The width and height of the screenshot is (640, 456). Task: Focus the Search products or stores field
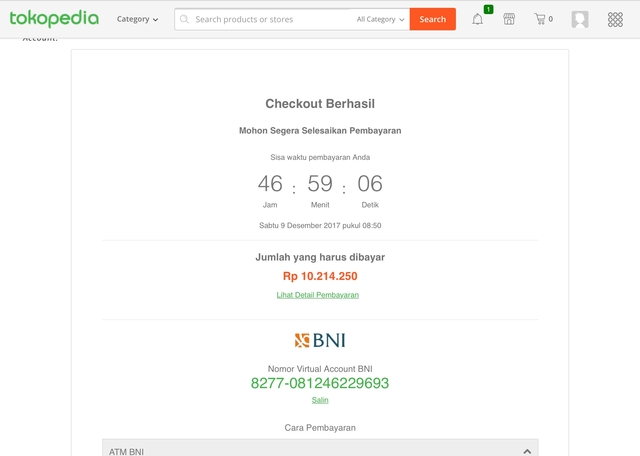pos(269,19)
